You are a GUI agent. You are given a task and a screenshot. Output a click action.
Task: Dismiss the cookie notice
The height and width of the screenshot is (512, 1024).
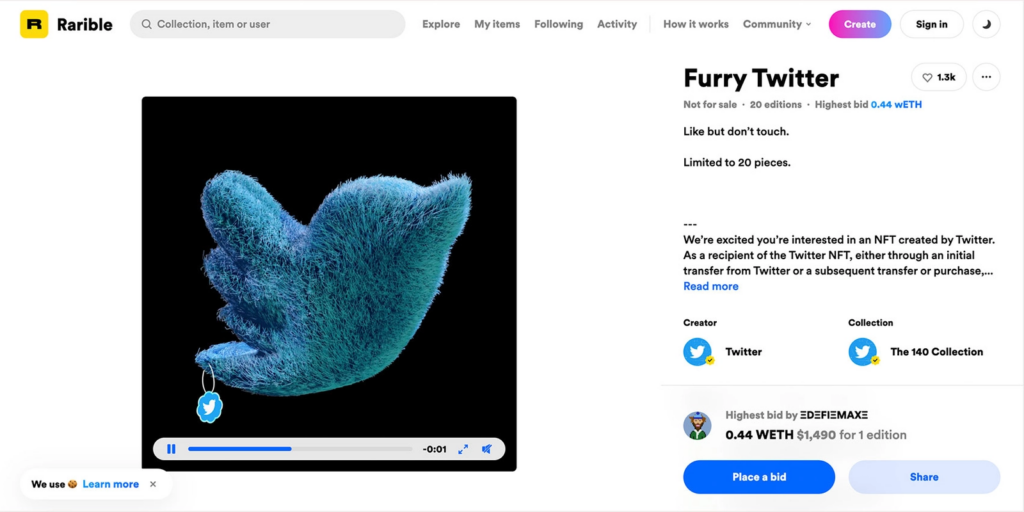pos(153,484)
